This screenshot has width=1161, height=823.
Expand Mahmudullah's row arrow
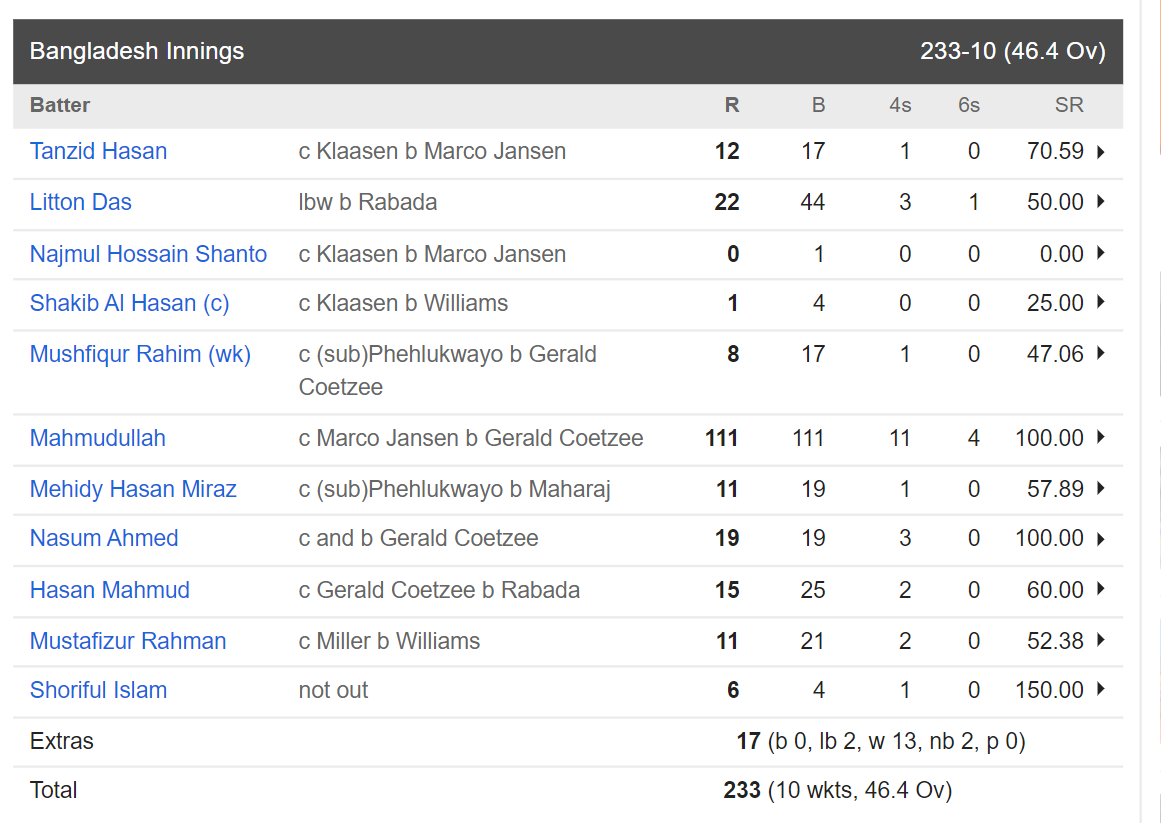(x=1101, y=437)
